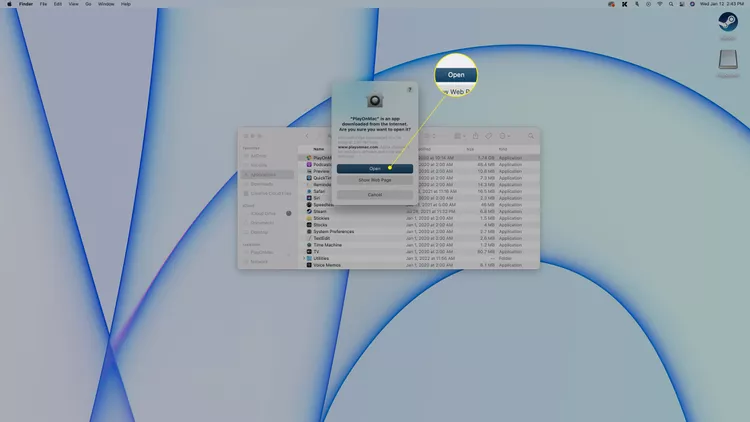Click the date and time in menu bar
Viewport: 750px width, 422px height.
[x=722, y=4]
